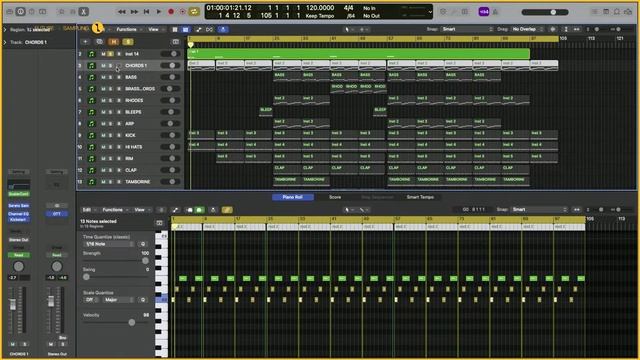The height and width of the screenshot is (360, 640).
Task: Open the Note Pad icon
Action: [x=606, y=12]
